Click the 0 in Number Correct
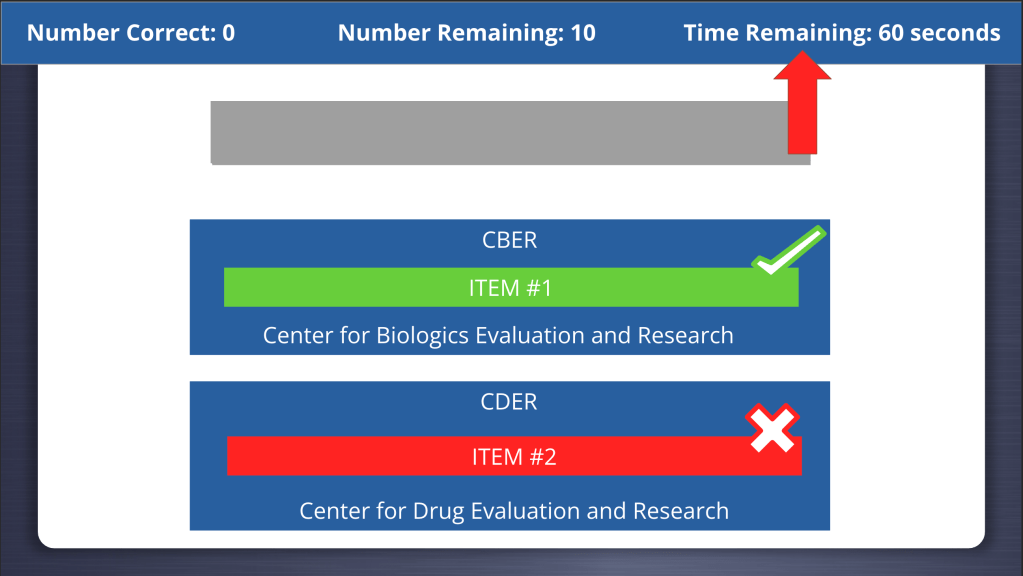1023x576 pixels. pyautogui.click(x=229, y=33)
